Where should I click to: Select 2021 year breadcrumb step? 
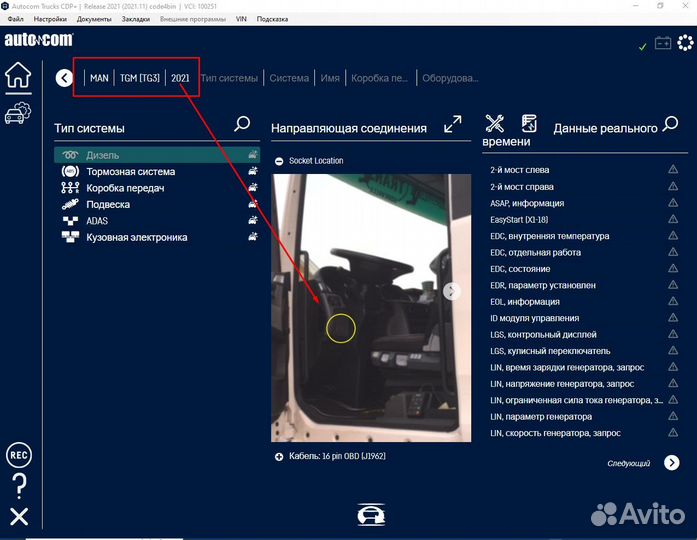tap(180, 78)
